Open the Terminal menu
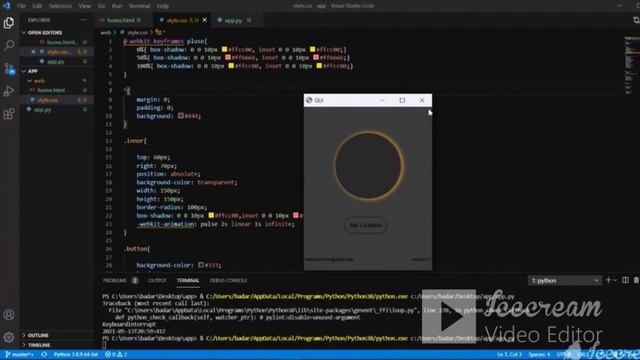The image size is (640, 360). coord(140,6)
